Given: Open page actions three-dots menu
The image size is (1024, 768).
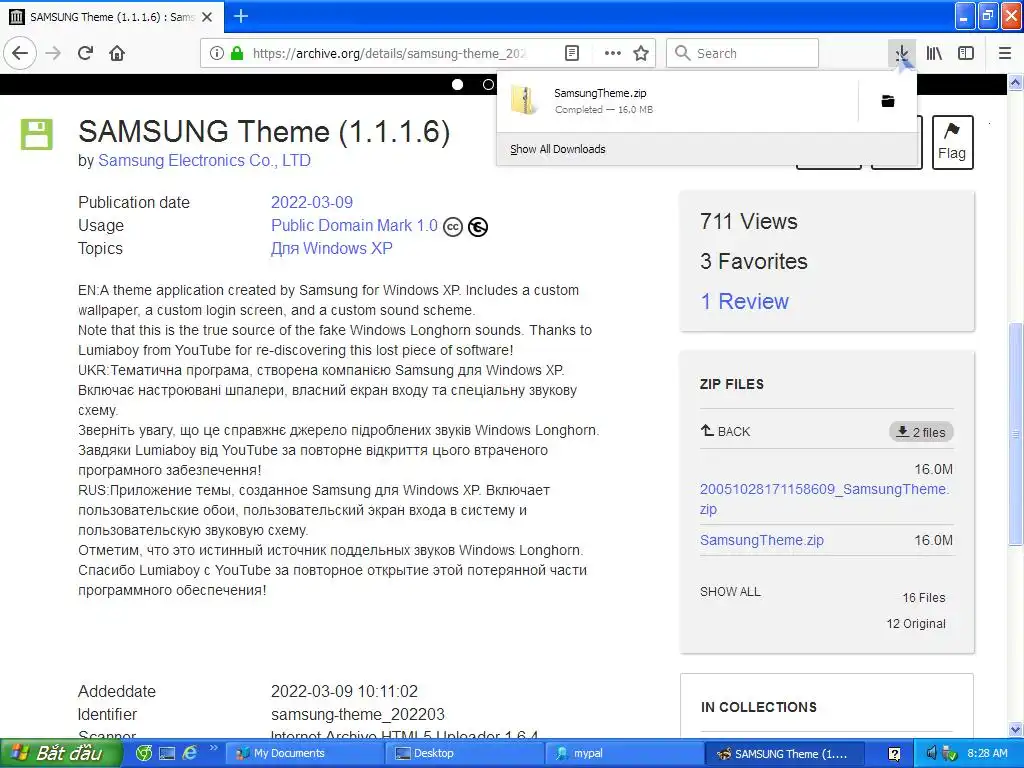Looking at the screenshot, I should pos(613,53).
